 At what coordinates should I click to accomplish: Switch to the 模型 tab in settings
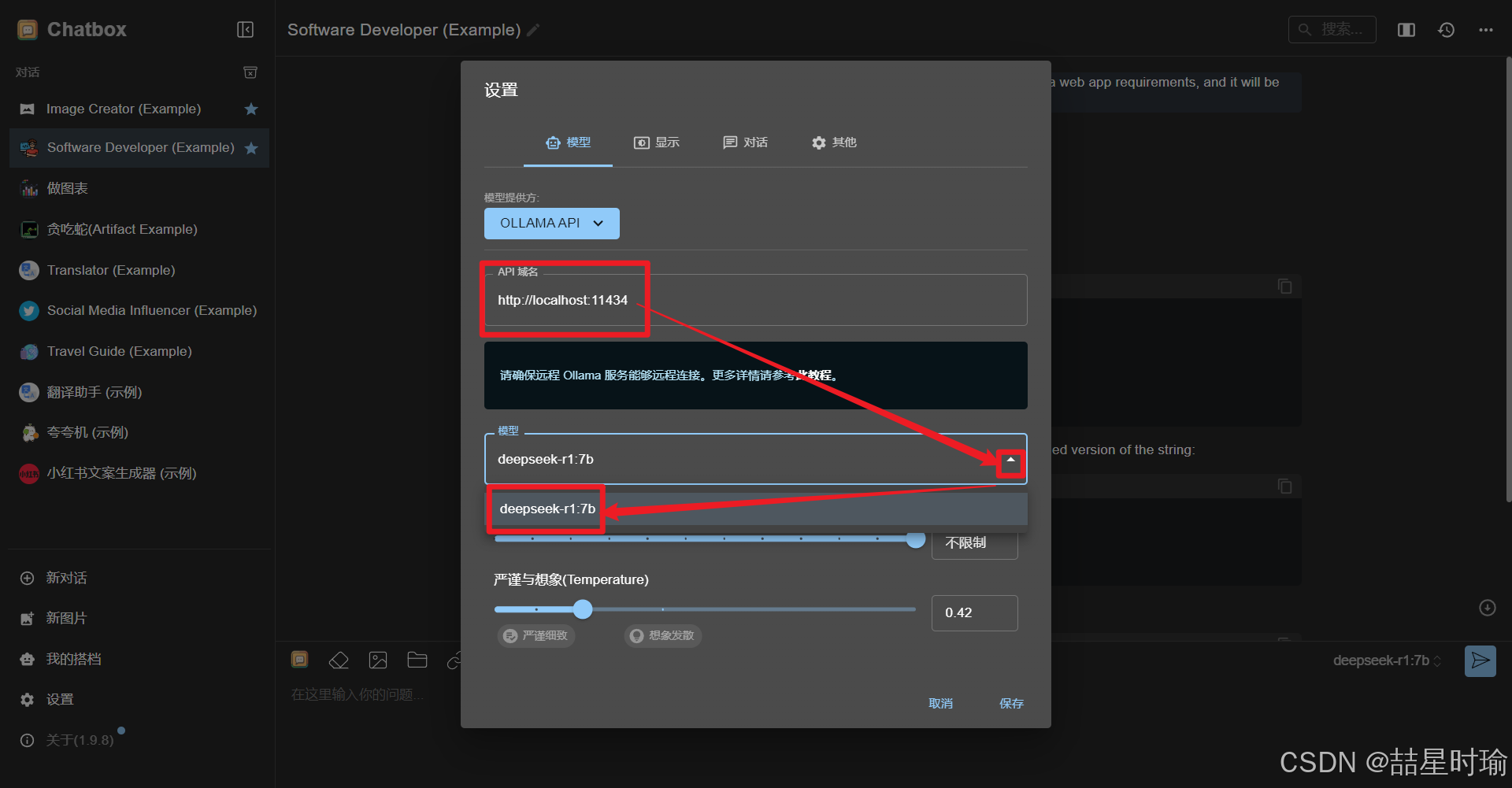click(568, 142)
